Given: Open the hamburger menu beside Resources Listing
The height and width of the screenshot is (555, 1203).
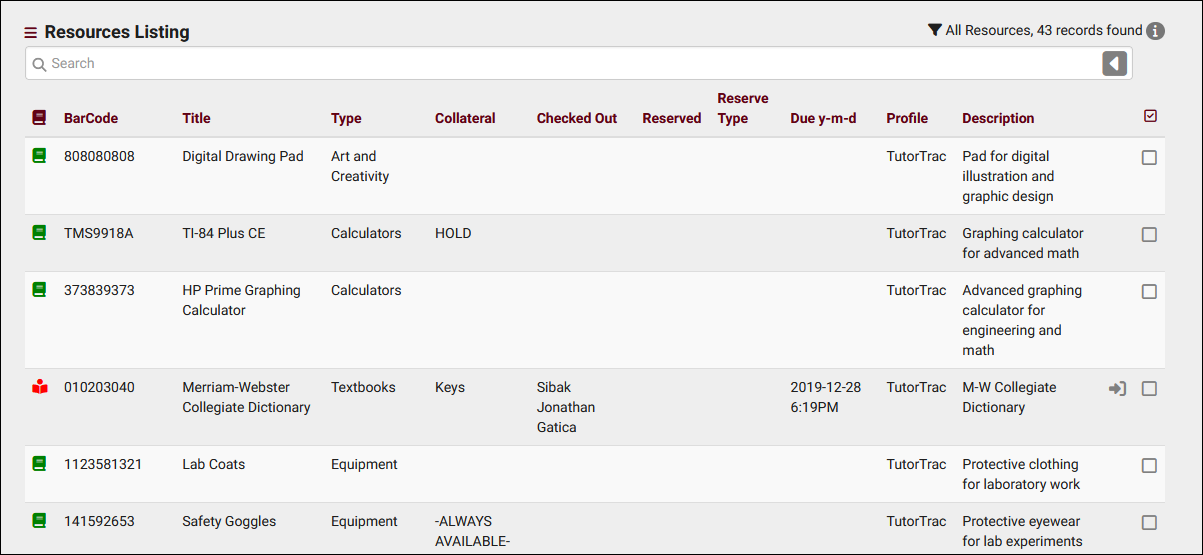Looking at the screenshot, I should tap(31, 33).
